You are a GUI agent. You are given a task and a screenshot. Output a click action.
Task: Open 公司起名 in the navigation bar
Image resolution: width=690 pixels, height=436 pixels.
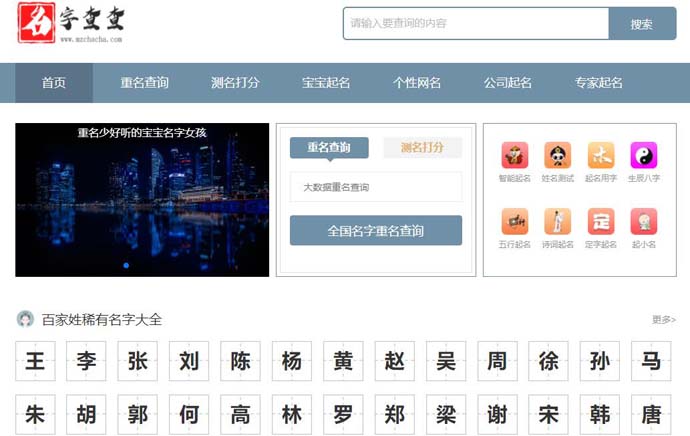[x=508, y=83]
